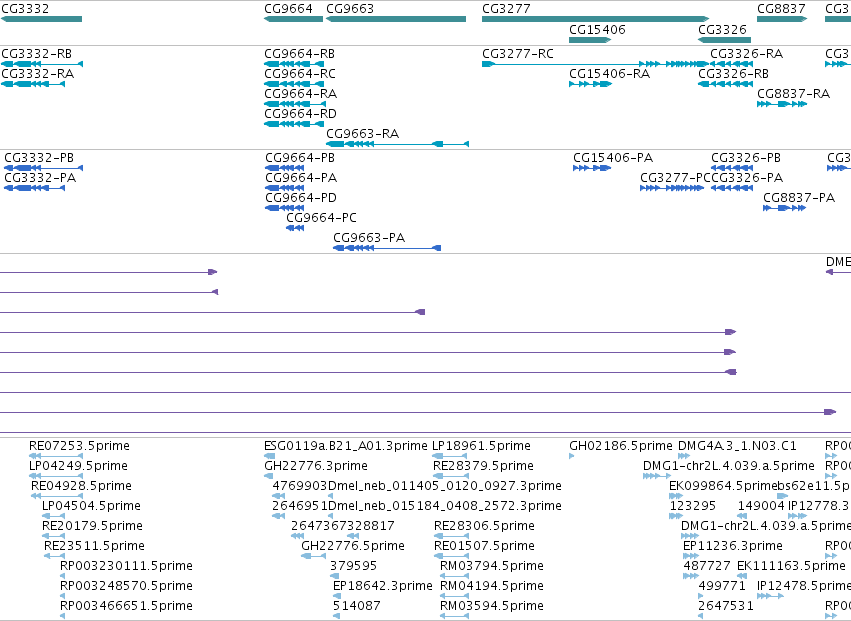Select the CG15406 gene label

pyautogui.click(x=597, y=29)
